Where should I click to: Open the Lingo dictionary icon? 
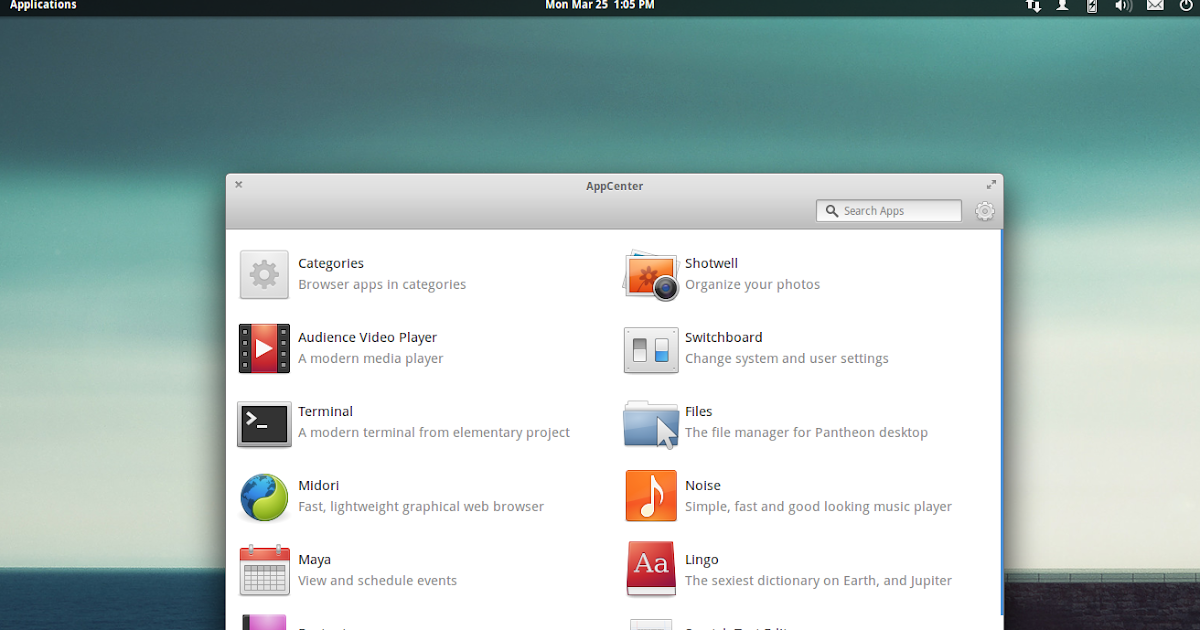(x=651, y=569)
